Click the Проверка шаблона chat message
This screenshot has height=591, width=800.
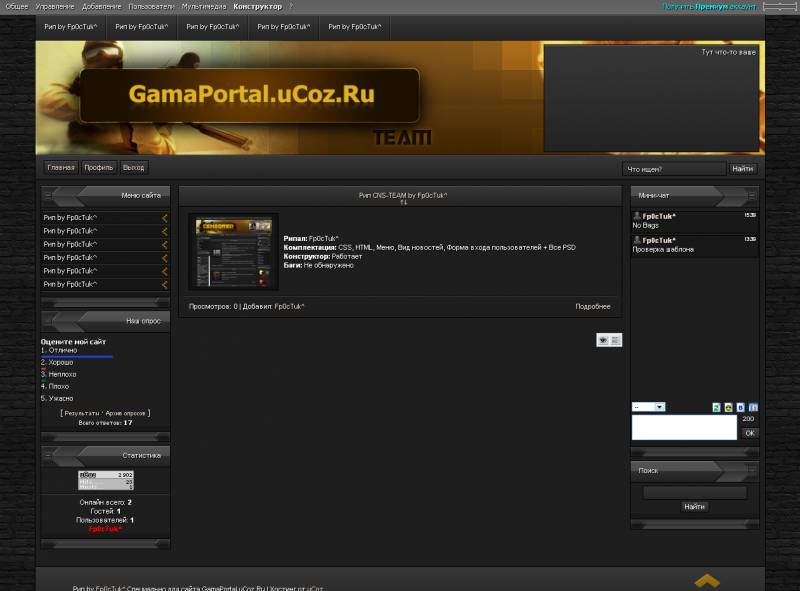pos(663,249)
